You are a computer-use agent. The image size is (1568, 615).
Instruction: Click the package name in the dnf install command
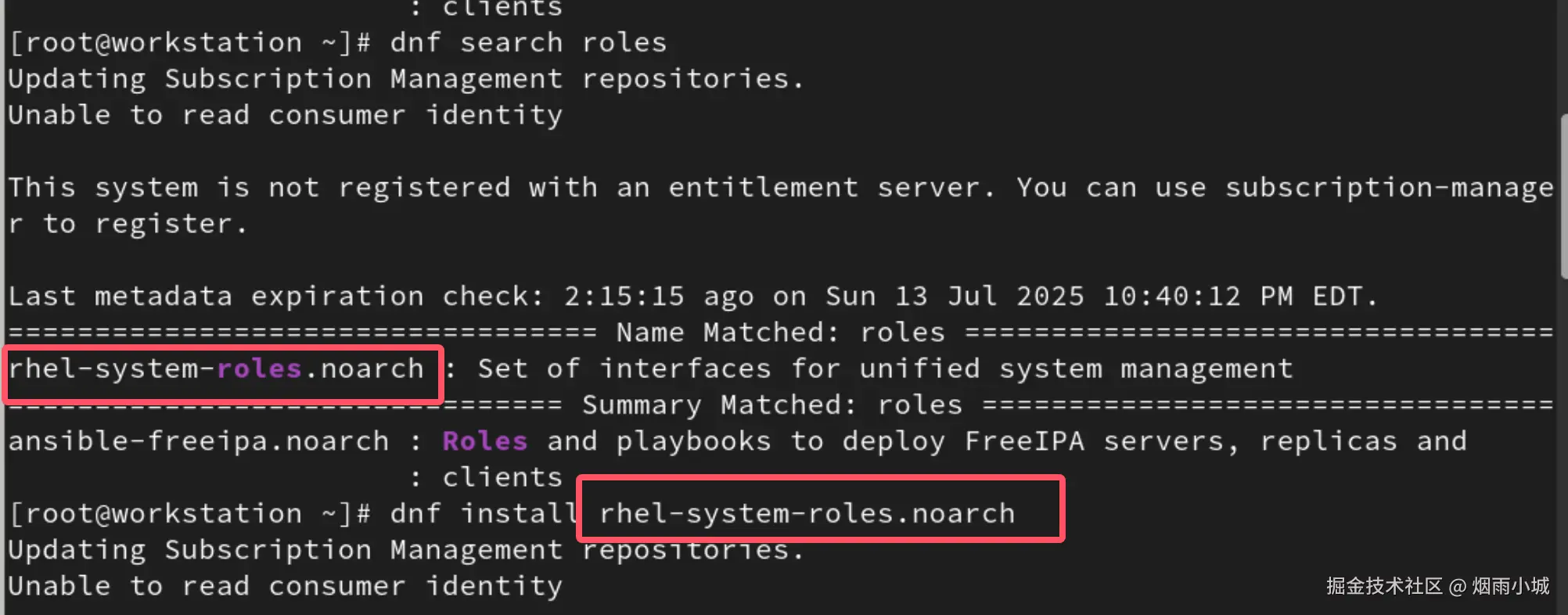(x=807, y=514)
